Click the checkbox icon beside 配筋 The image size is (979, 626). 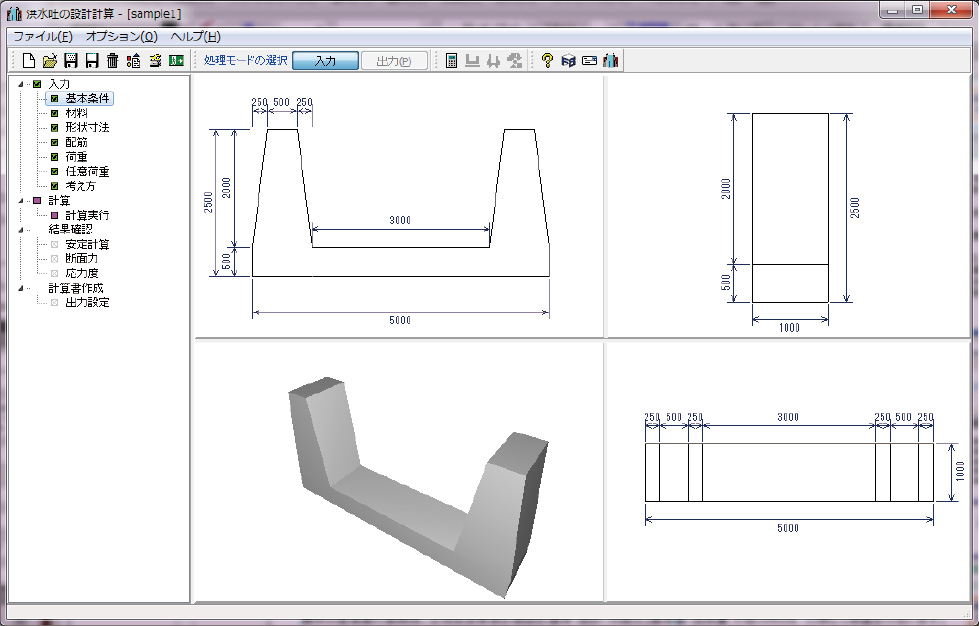click(55, 143)
